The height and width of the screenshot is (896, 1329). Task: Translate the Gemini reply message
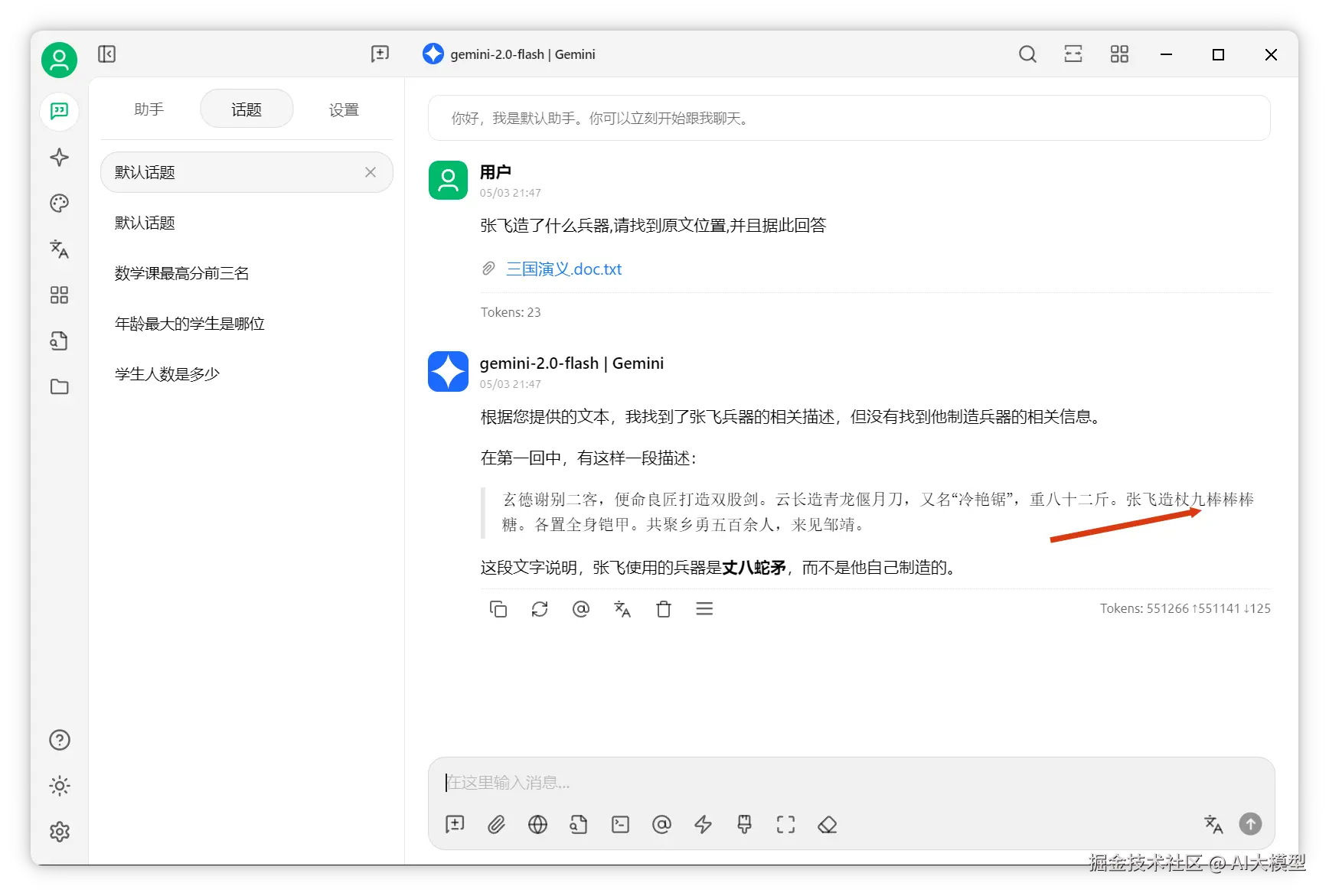coord(622,609)
